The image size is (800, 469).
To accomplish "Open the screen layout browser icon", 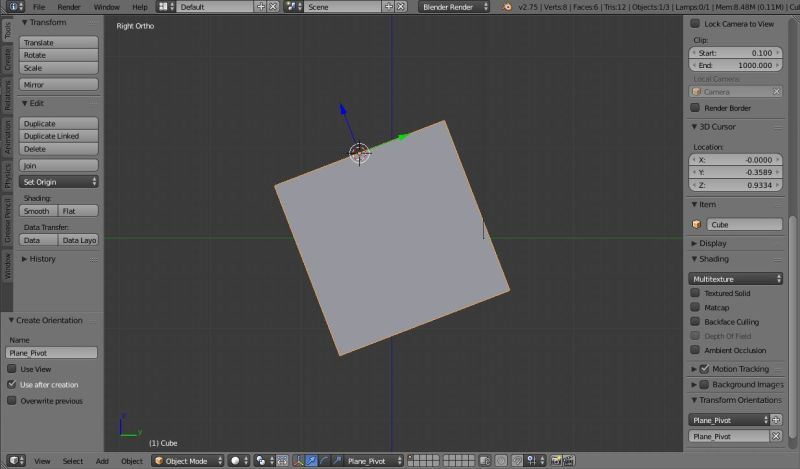I will point(166,7).
